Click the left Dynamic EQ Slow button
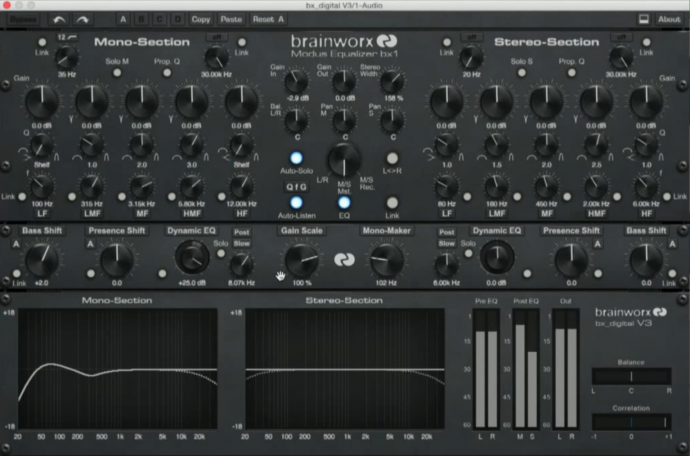 point(242,243)
